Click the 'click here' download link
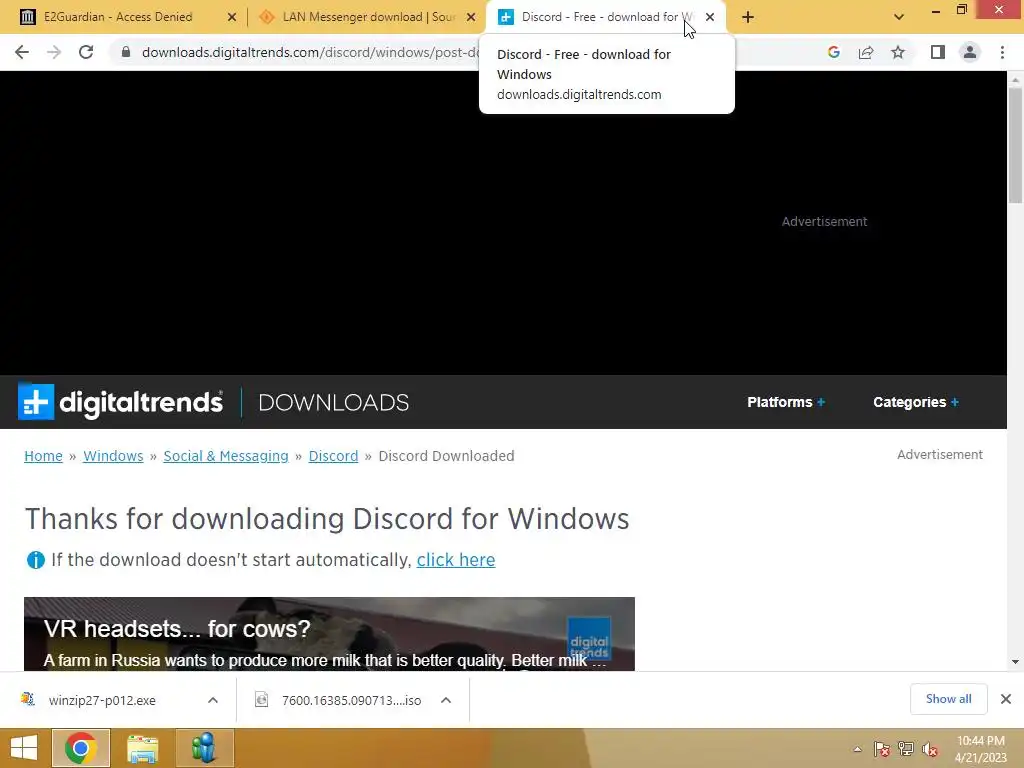This screenshot has width=1024, height=768. (x=456, y=560)
